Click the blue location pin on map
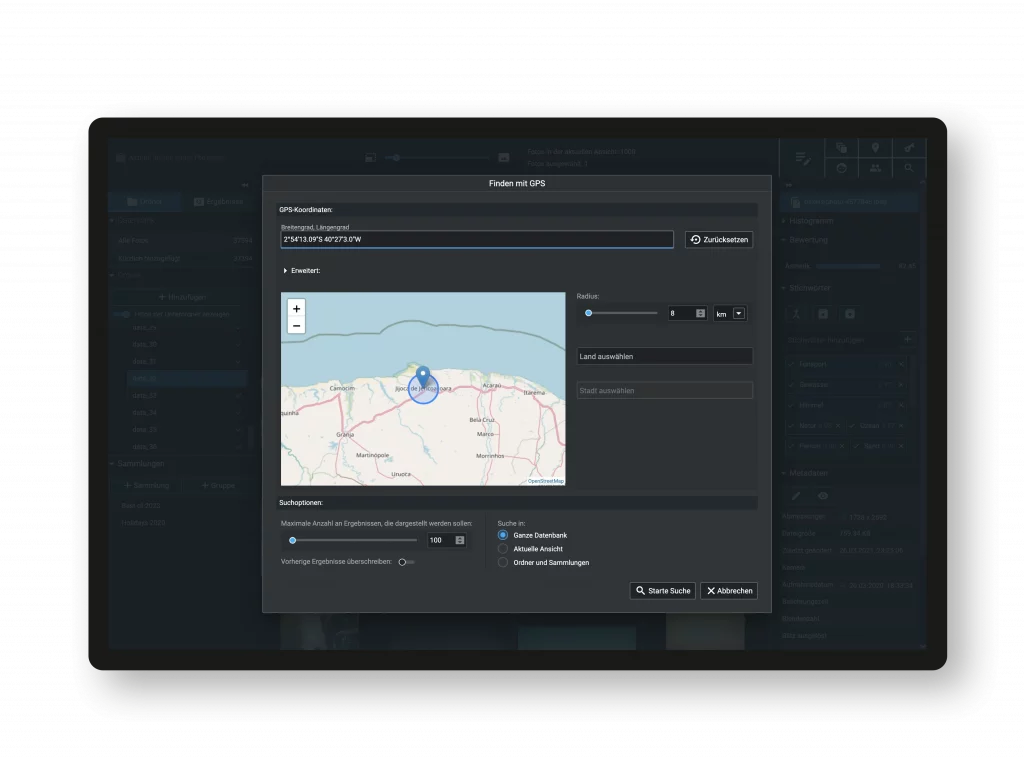The height and width of the screenshot is (760, 1024). (423, 376)
